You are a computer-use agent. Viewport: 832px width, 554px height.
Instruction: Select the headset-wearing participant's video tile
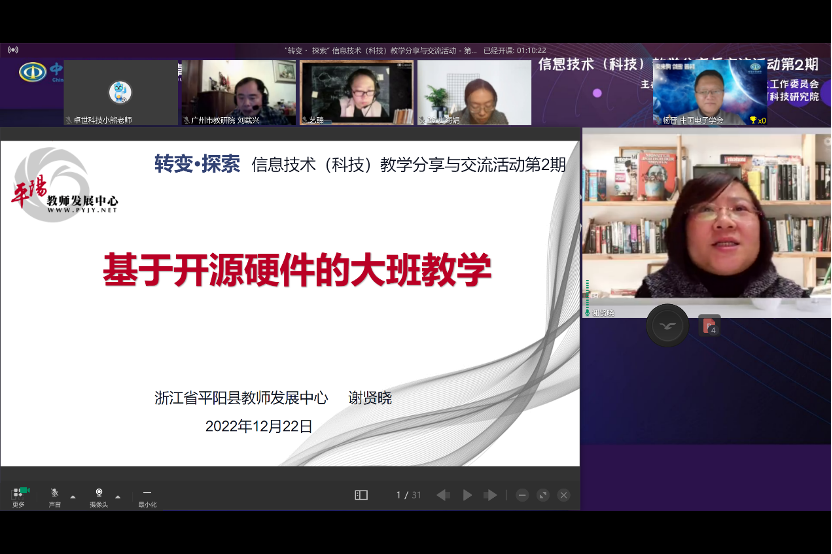pyautogui.click(x=357, y=93)
